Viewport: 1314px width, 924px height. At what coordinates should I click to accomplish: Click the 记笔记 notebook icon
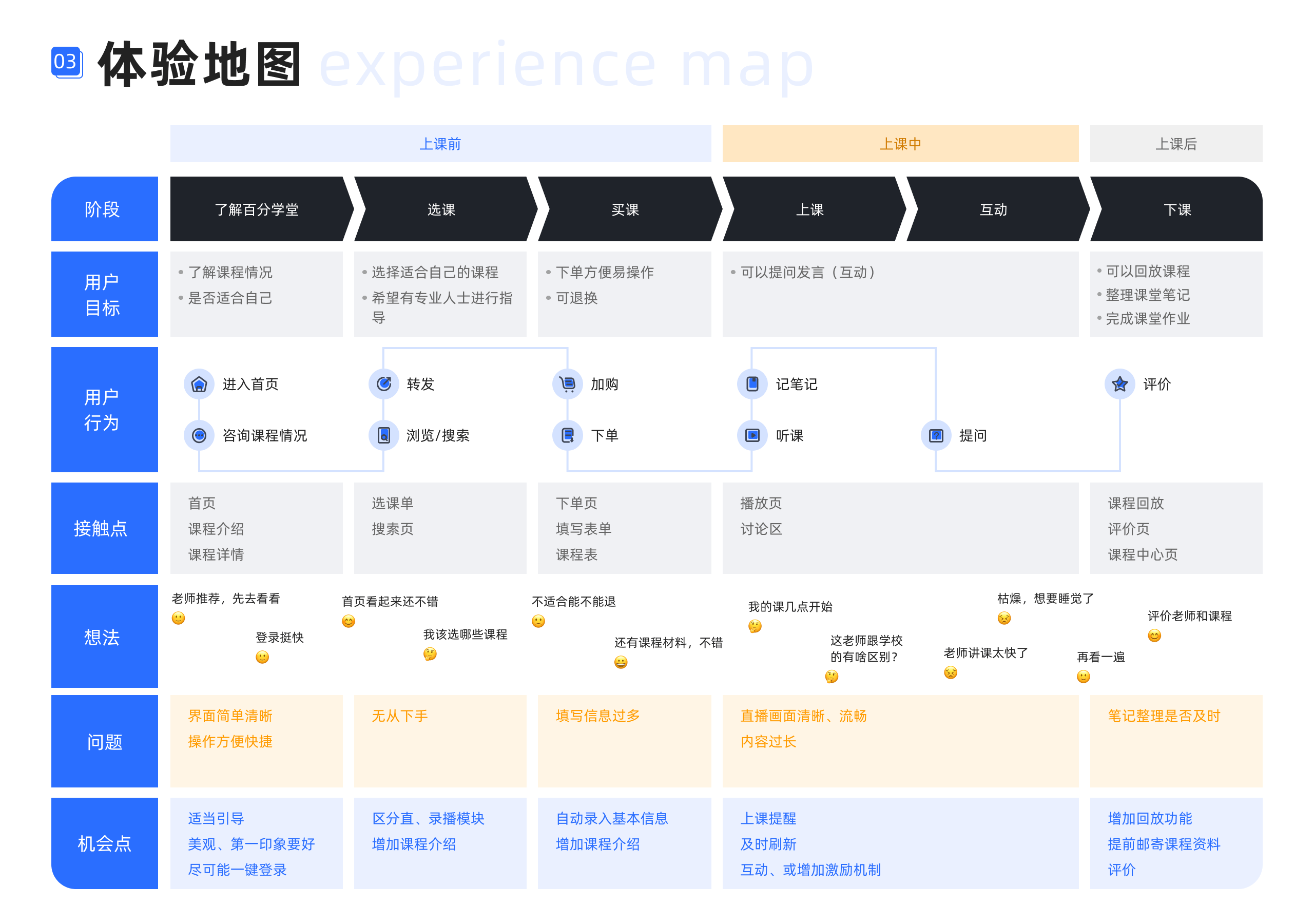point(752,384)
